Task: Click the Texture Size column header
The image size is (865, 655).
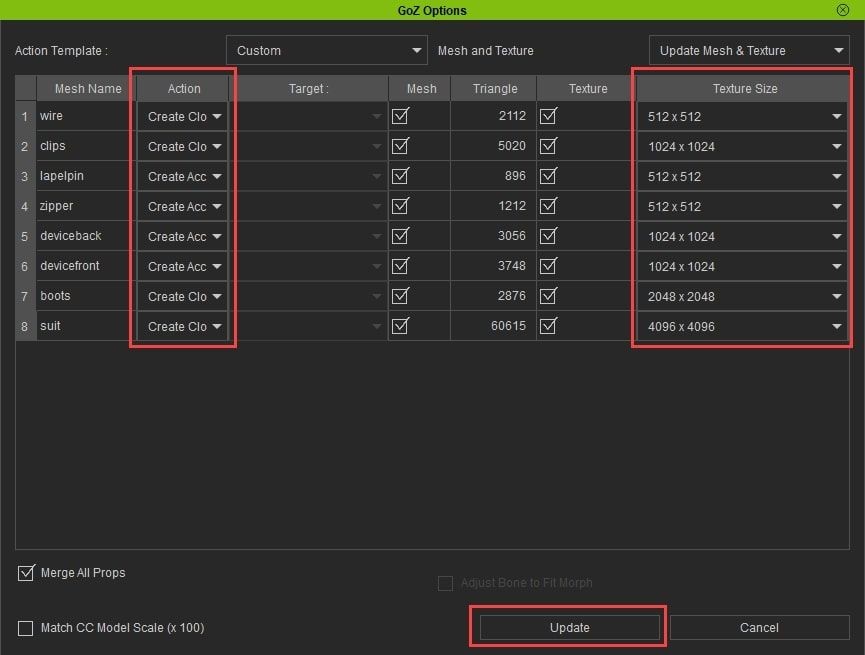Action: 744,89
